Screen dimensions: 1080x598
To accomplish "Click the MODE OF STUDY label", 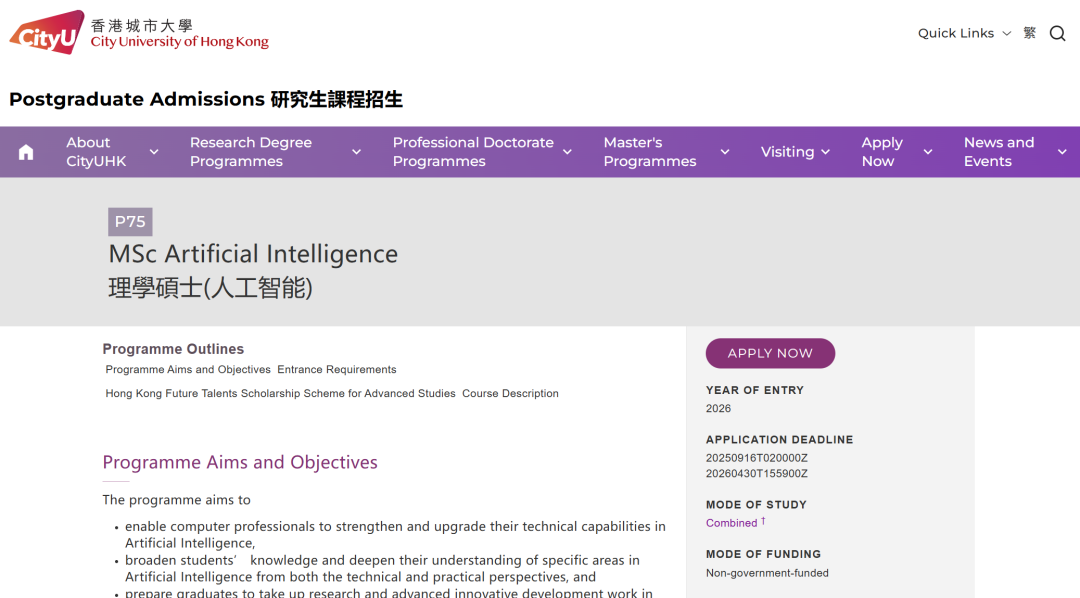I will [x=756, y=505].
